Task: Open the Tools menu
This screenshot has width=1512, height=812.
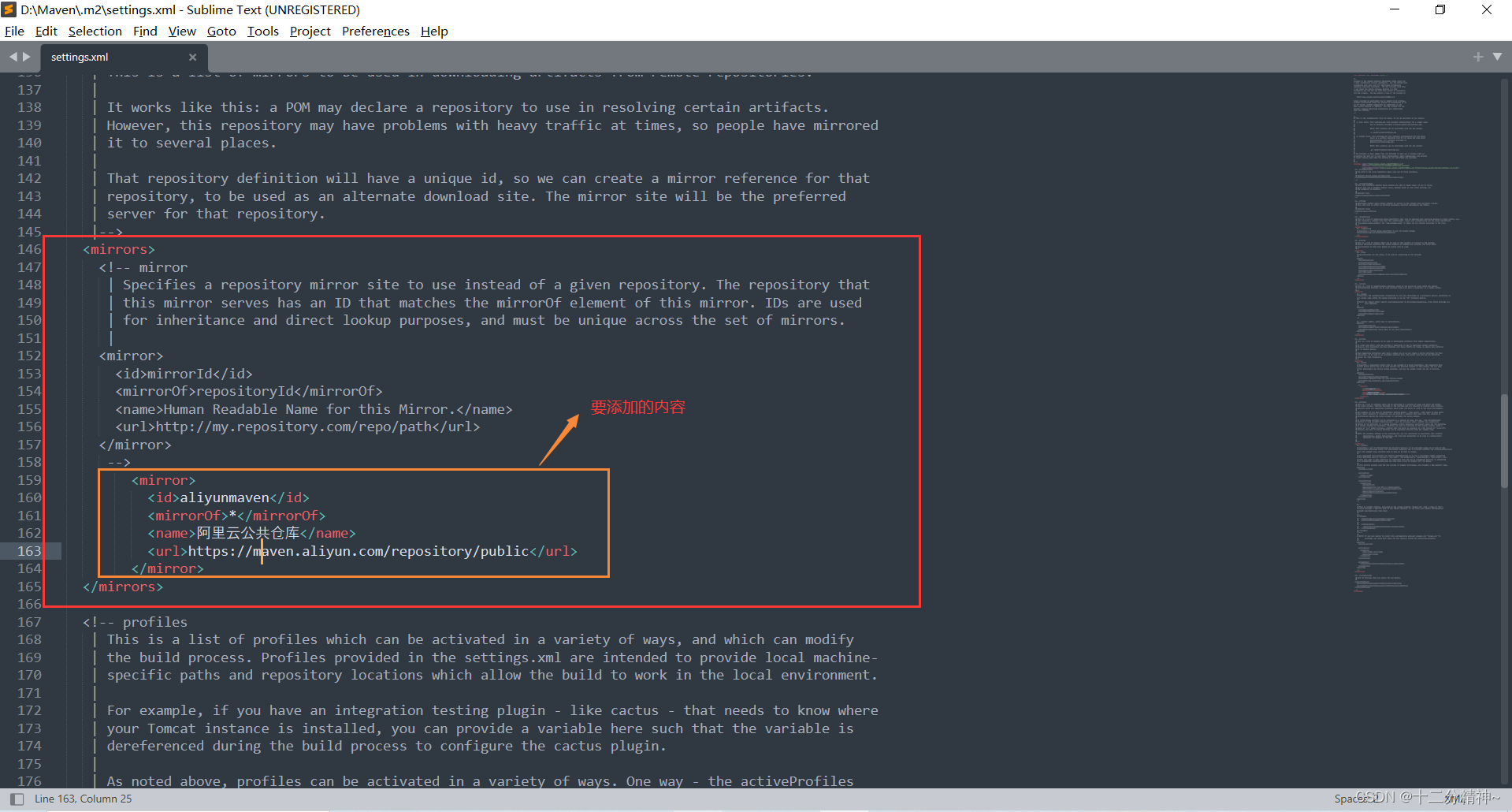Action: coord(263,32)
